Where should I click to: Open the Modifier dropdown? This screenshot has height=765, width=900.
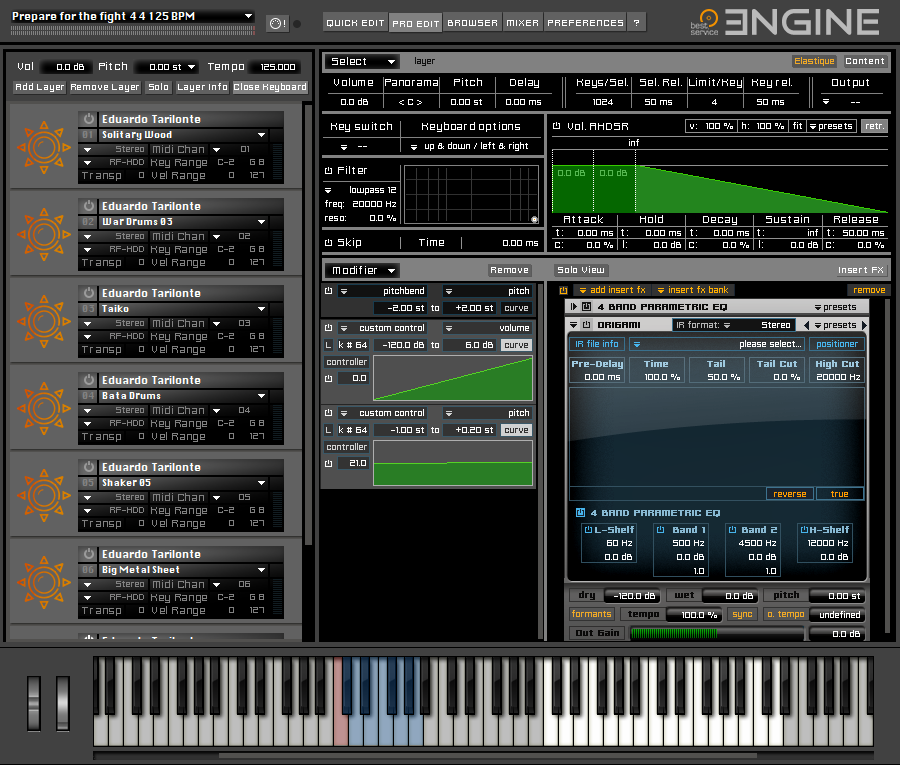pyautogui.click(x=362, y=270)
